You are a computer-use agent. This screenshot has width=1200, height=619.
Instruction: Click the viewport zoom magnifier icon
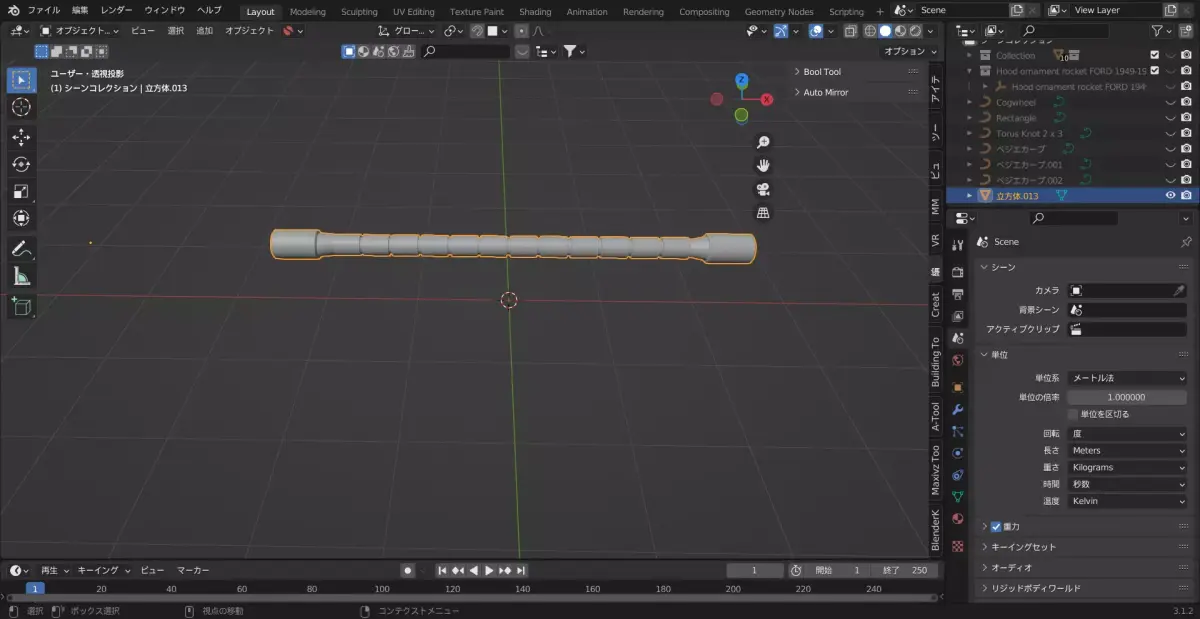pyautogui.click(x=763, y=142)
